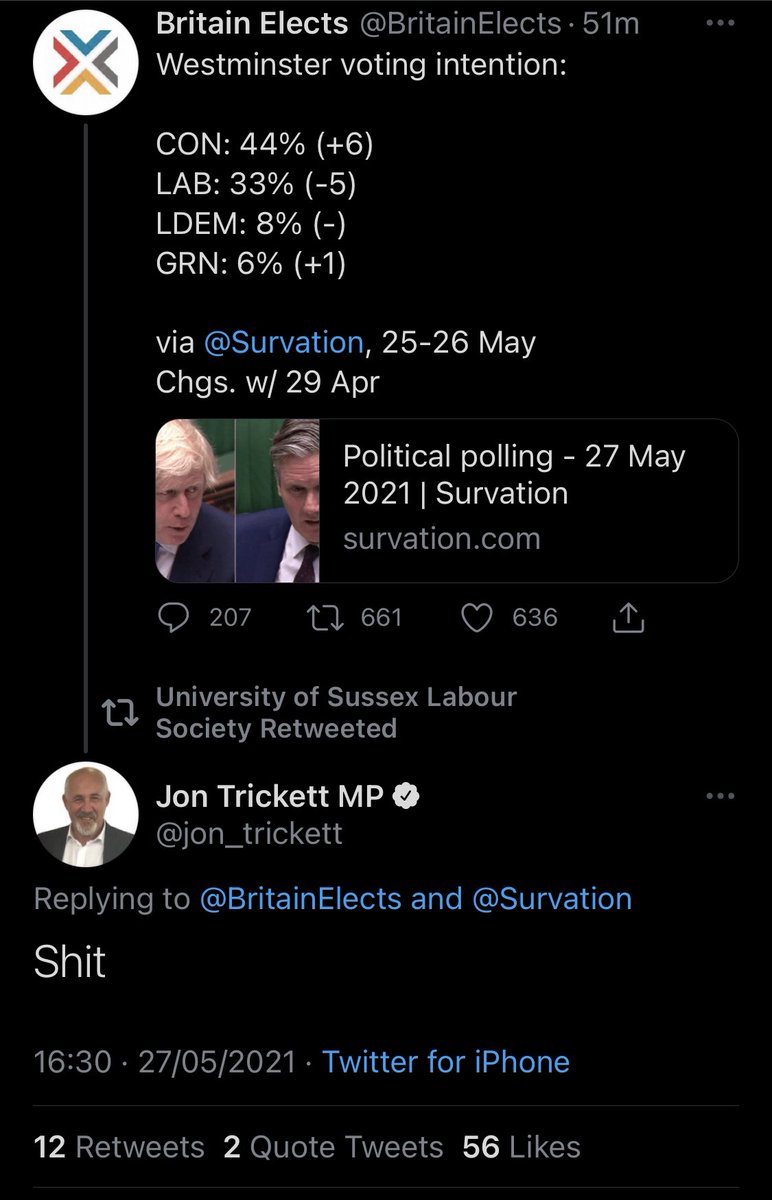Tap the retweet icon beside University of Sussex Labour

(119, 712)
